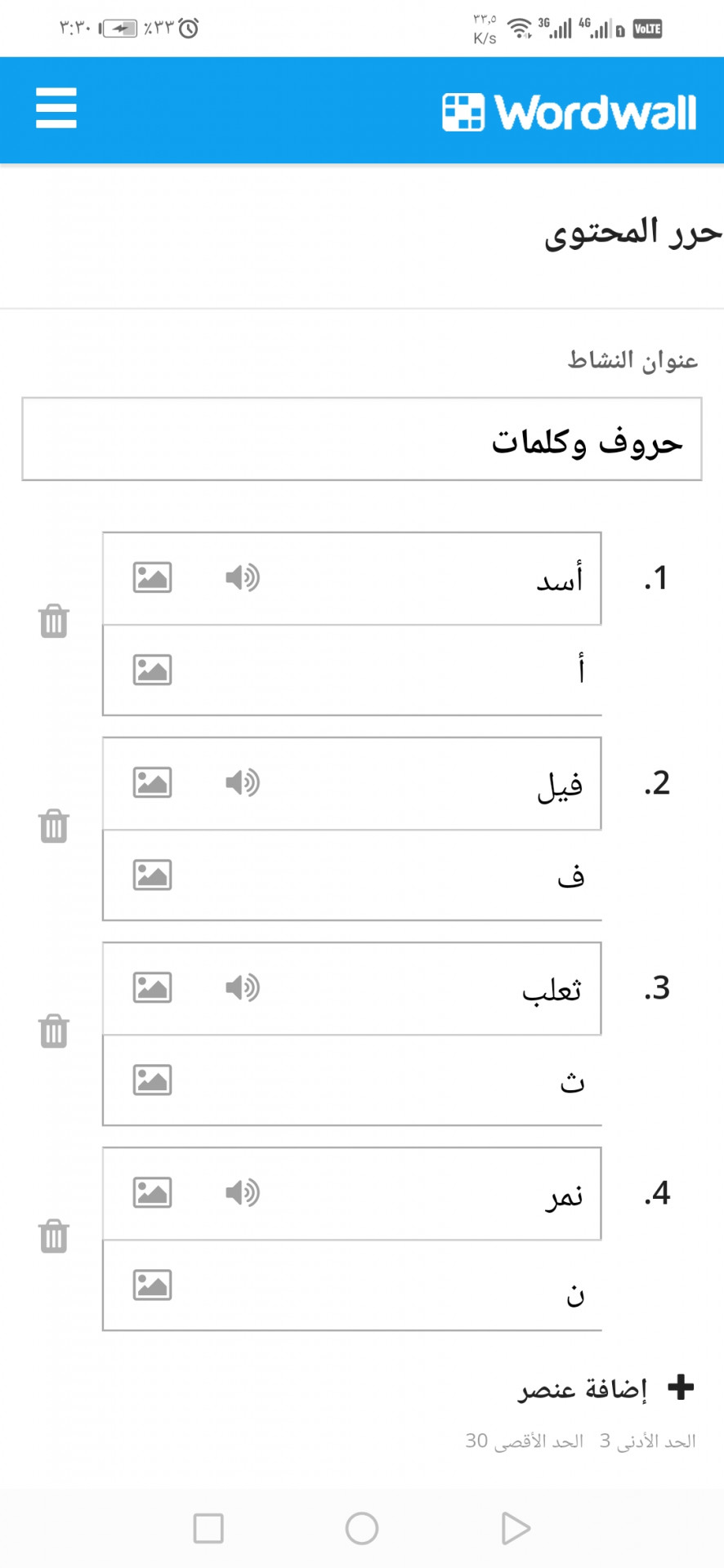The image size is (724, 1568).
Task: Add sound to the ثعلب item
Action: 243,987
